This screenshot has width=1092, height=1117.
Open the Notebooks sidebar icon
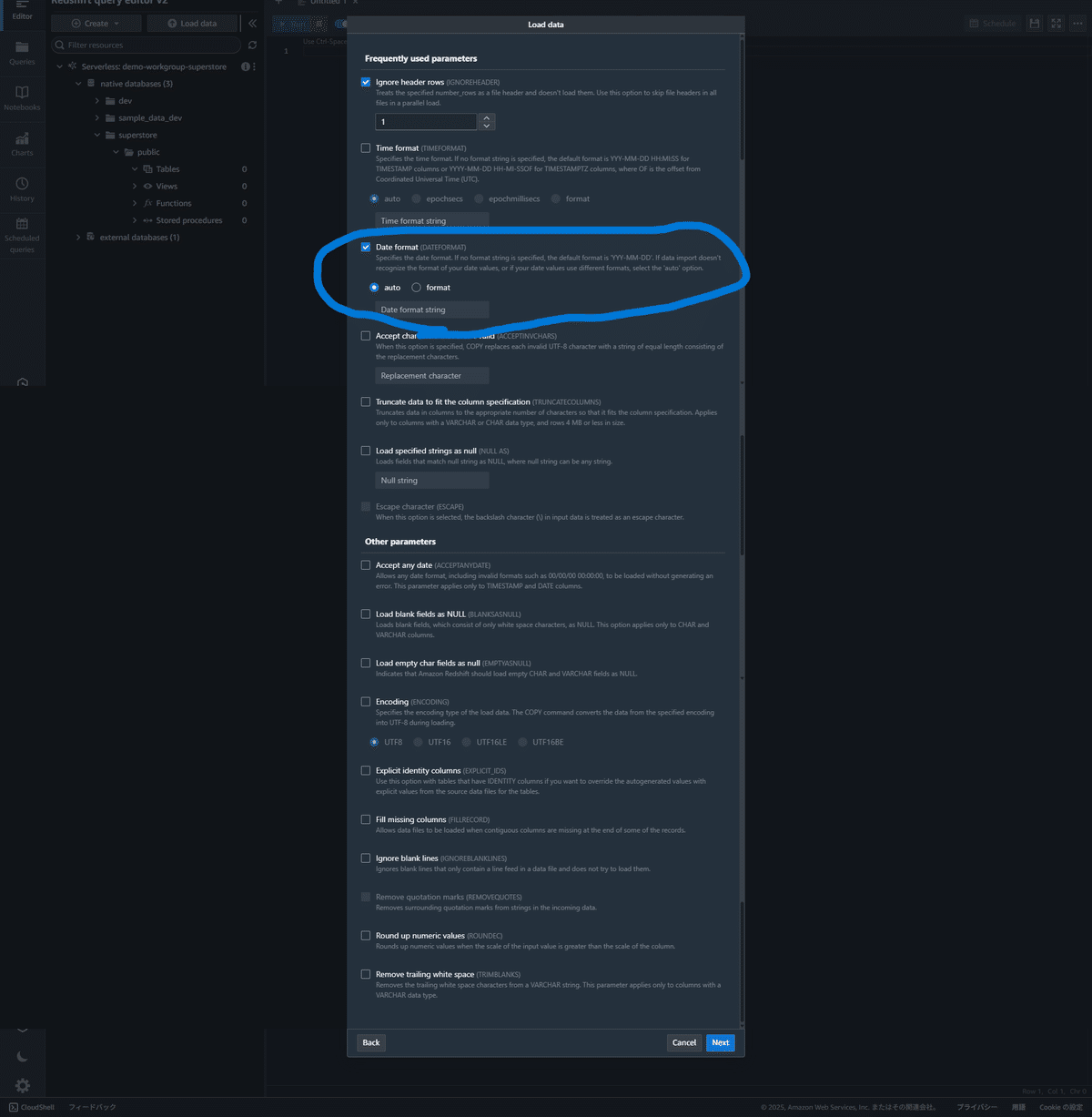[x=22, y=97]
